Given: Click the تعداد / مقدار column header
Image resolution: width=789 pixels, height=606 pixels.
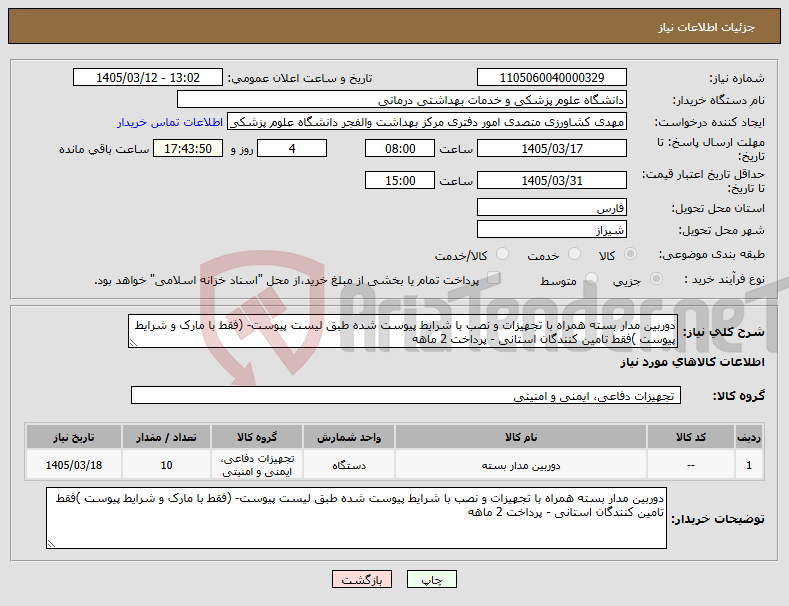Looking at the screenshot, I should click(x=167, y=437).
